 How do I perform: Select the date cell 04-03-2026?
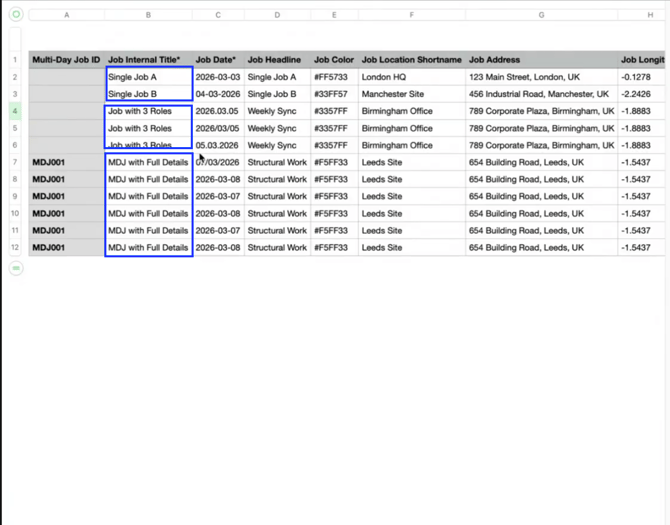click(218, 94)
